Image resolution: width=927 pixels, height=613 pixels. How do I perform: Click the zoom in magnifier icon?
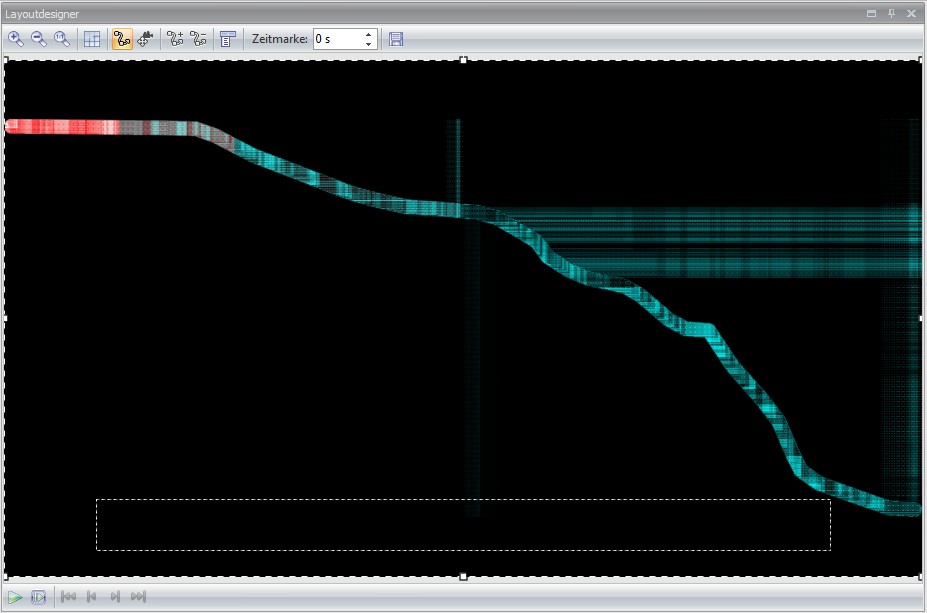tap(16, 39)
